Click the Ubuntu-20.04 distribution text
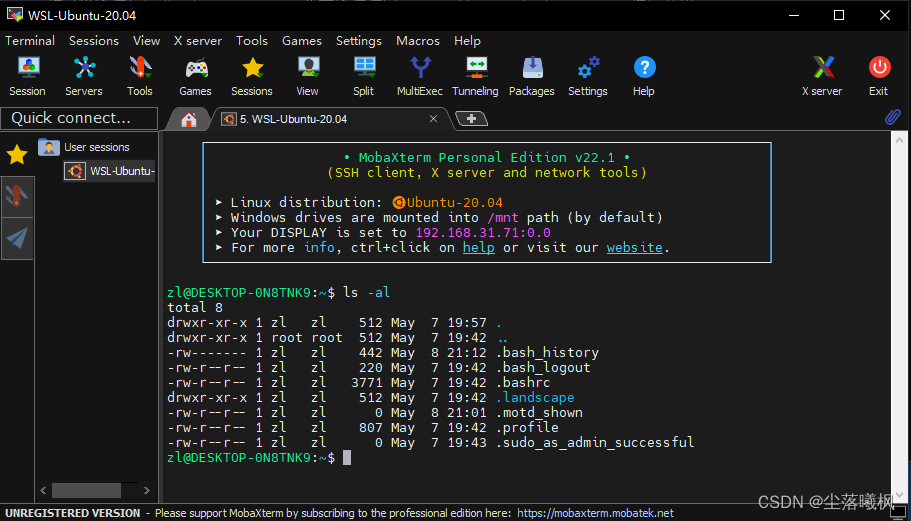The height and width of the screenshot is (521, 911). coord(454,202)
